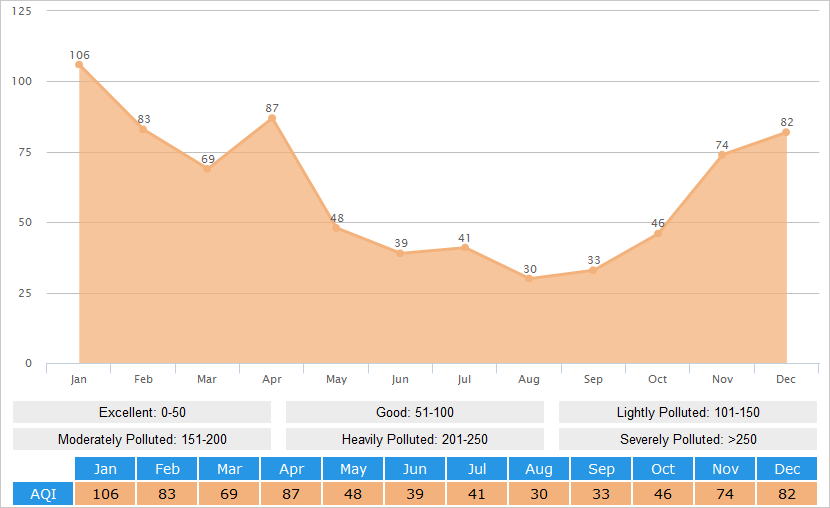Viewport: 830px width, 508px height.
Task: Select the Good: 51-100 legend box
Action: coord(415,412)
